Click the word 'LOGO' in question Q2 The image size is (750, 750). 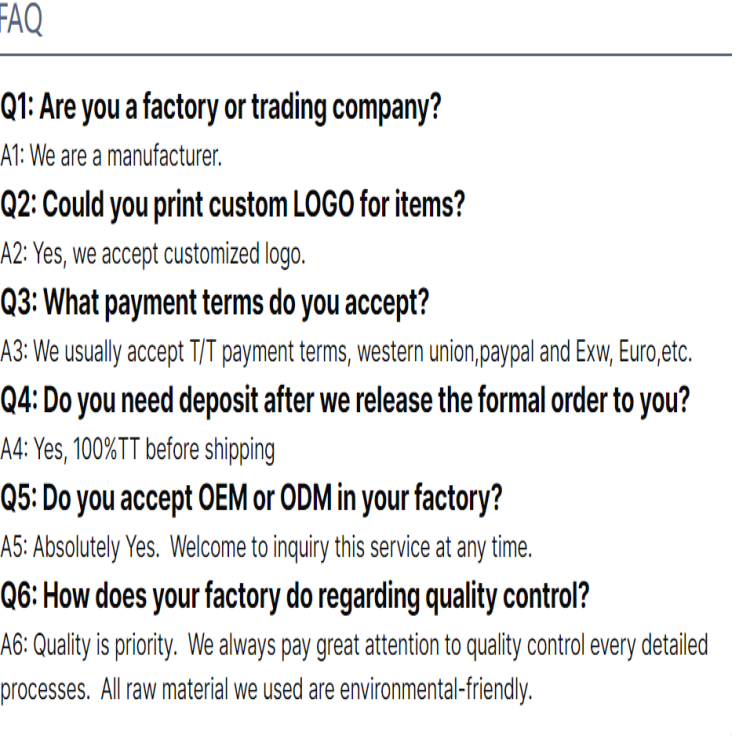(x=323, y=204)
